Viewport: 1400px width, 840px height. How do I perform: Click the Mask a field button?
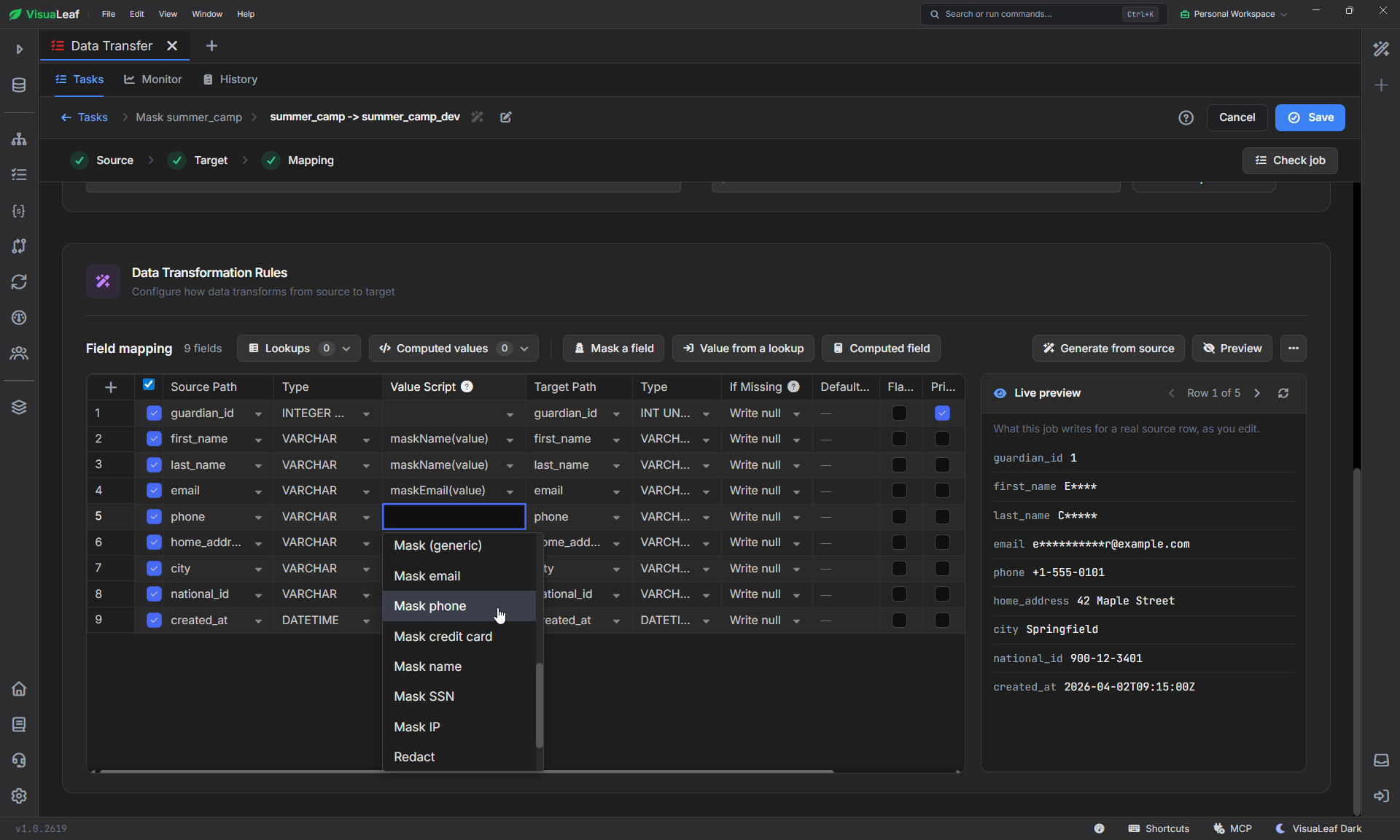[x=613, y=349]
